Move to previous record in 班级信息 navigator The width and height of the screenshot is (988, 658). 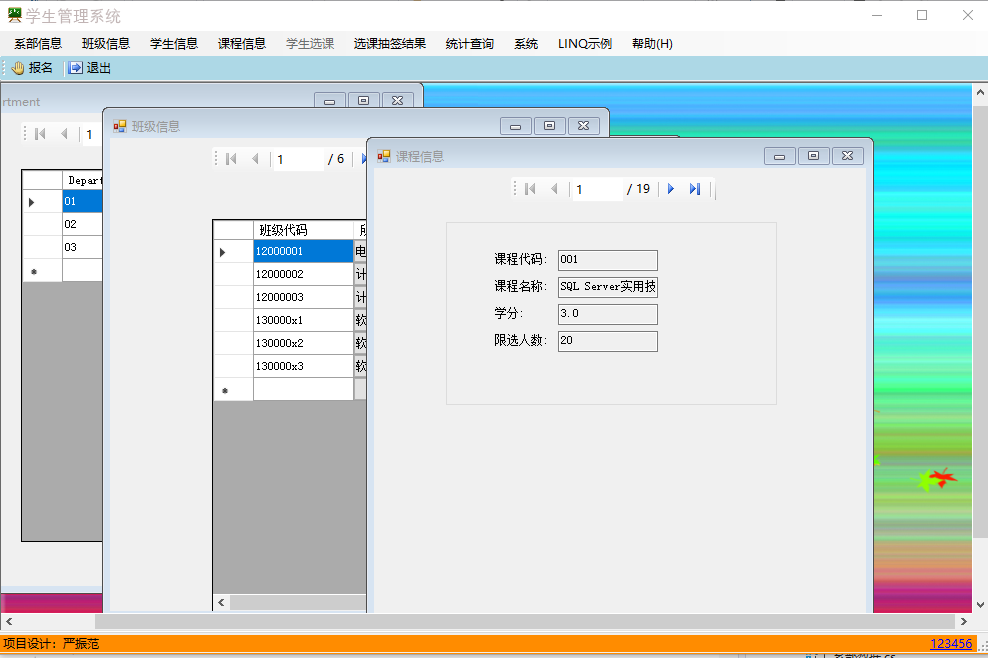pos(255,159)
